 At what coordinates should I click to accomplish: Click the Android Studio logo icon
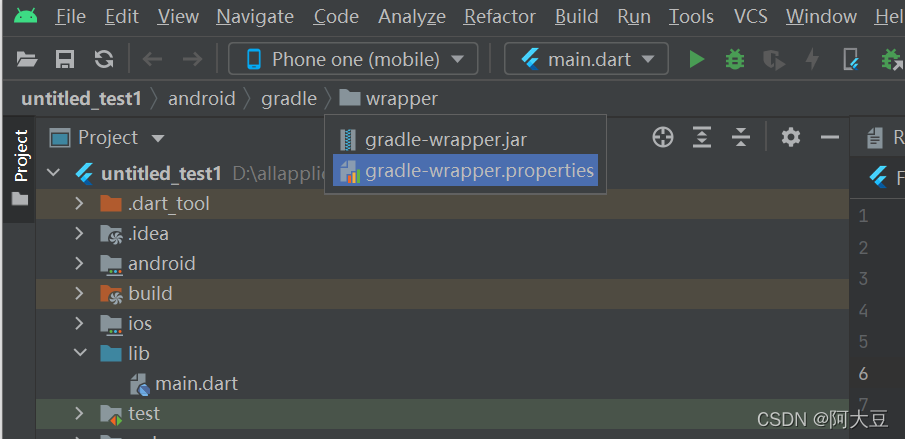(x=25, y=16)
